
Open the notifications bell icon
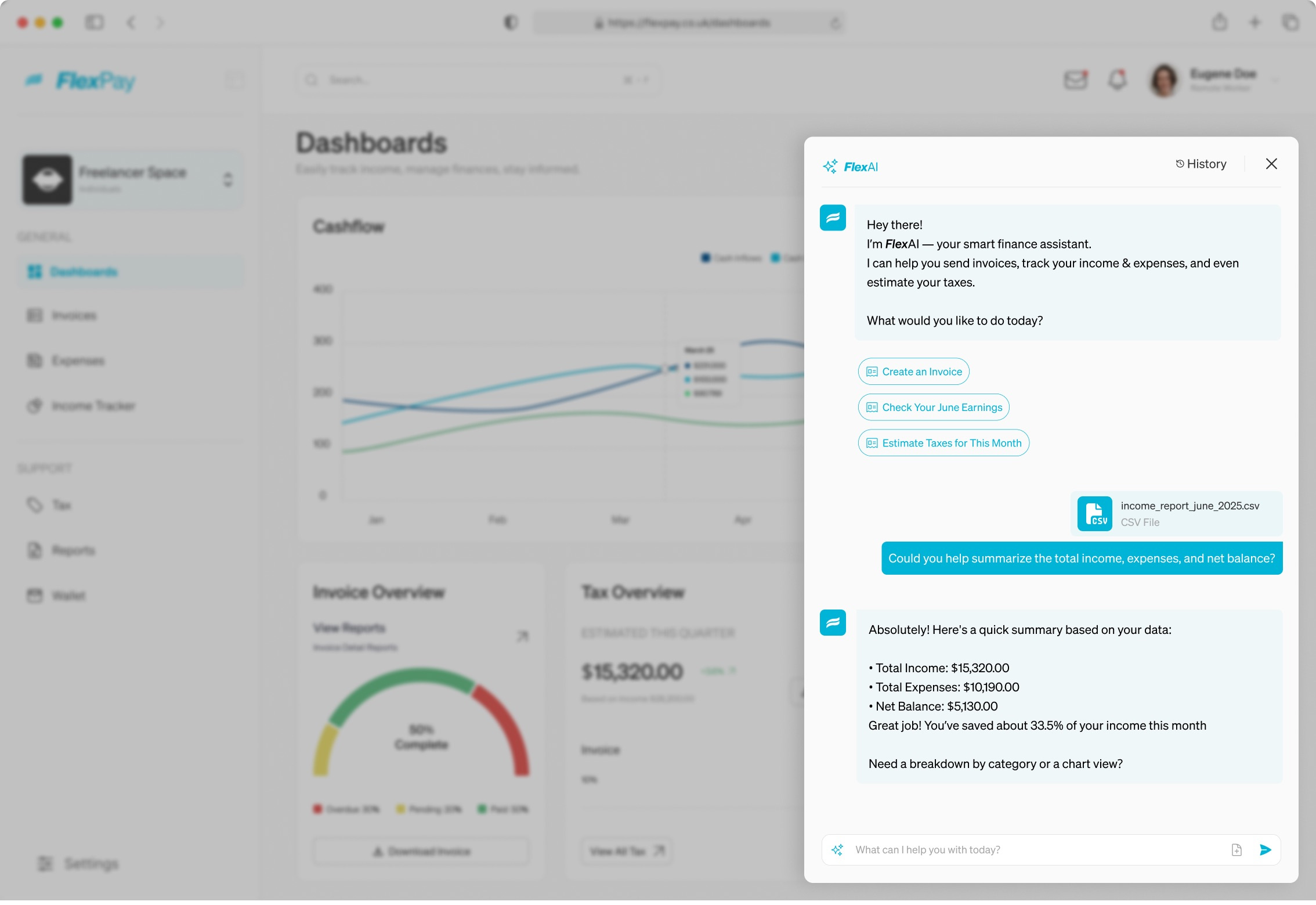point(1117,80)
